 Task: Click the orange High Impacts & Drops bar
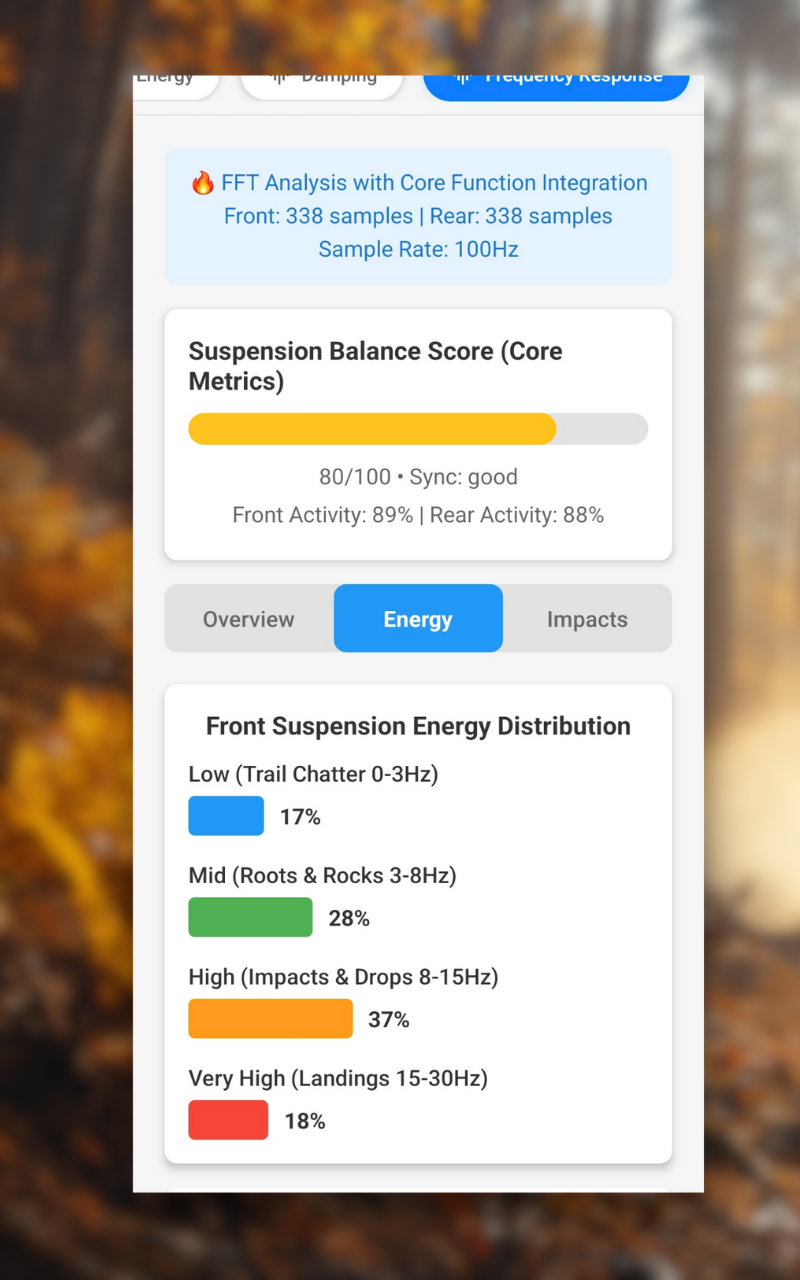[270, 1019]
